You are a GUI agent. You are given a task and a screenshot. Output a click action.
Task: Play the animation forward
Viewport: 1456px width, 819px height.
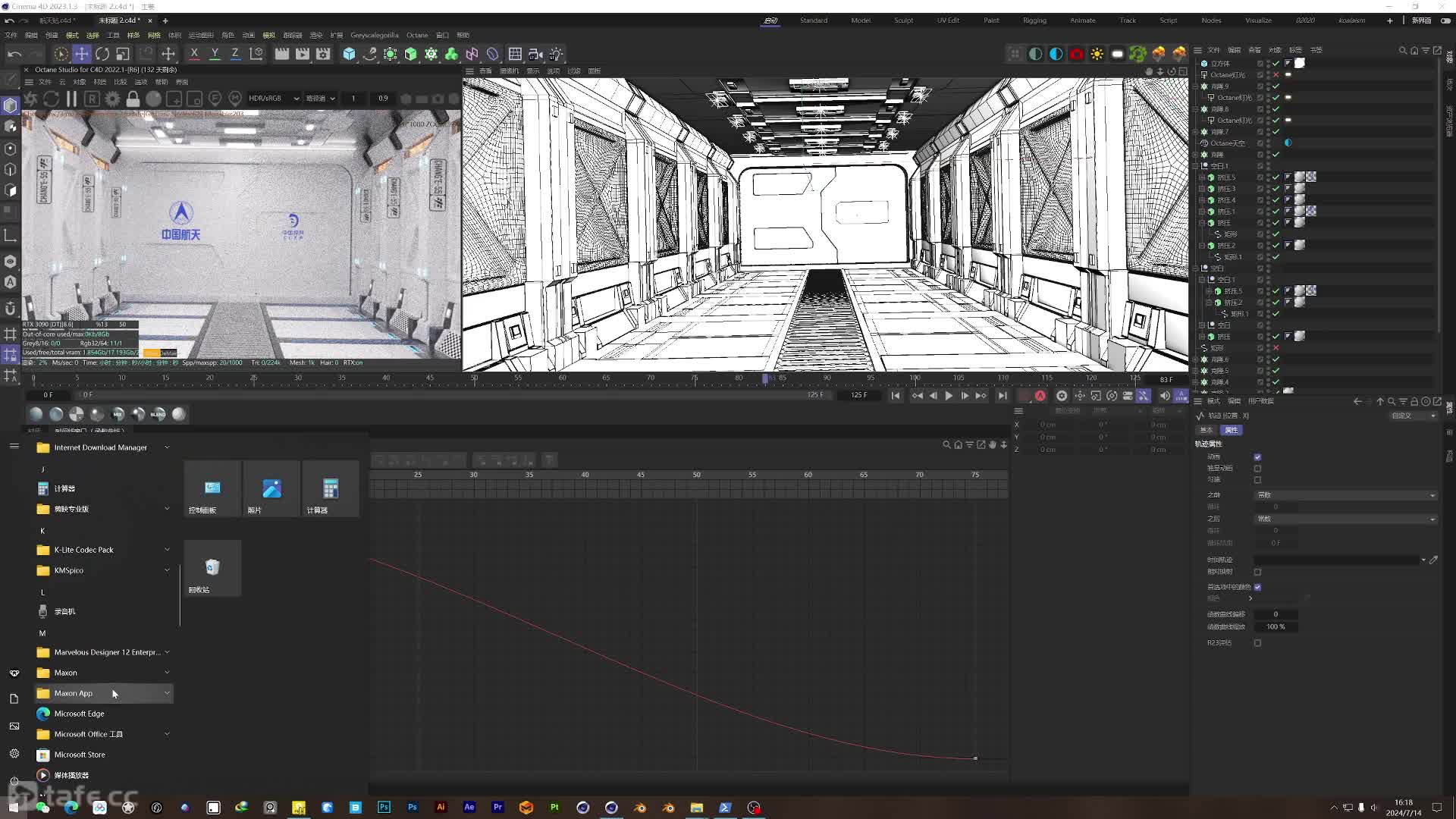click(949, 396)
